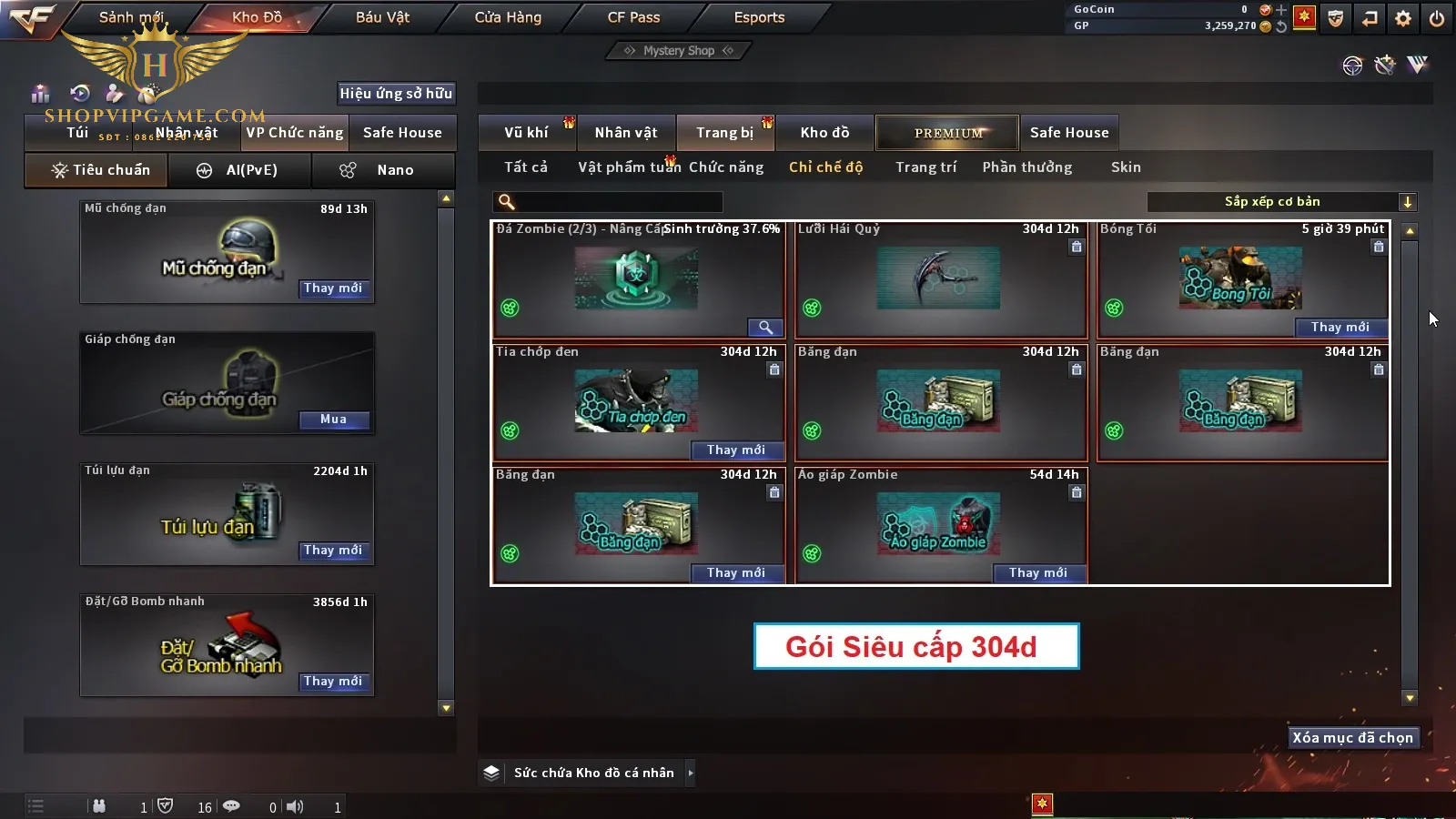
Task: Open Báu Vật menu
Action: pyautogui.click(x=382, y=17)
